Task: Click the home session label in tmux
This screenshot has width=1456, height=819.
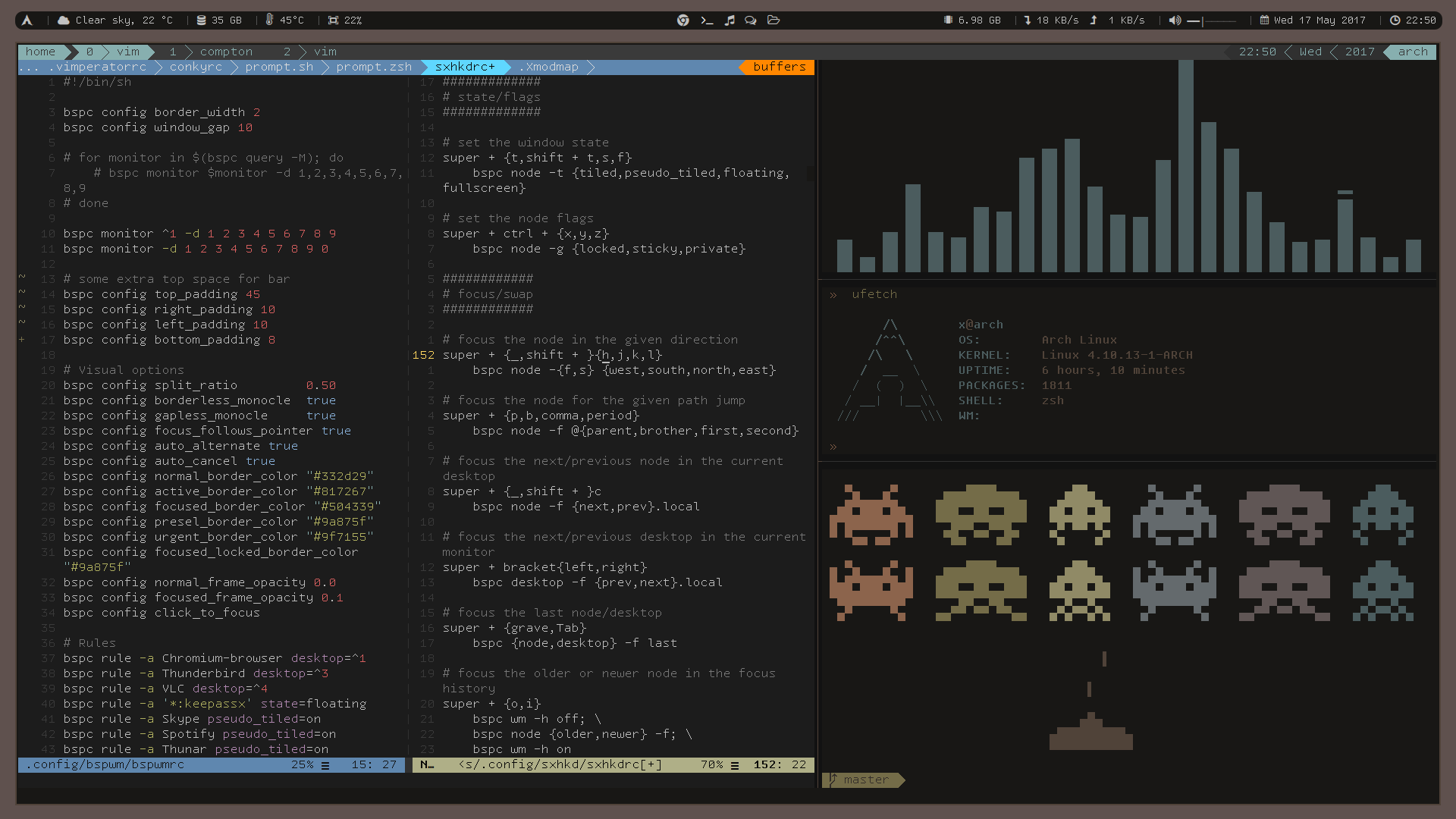Action: 40,52
